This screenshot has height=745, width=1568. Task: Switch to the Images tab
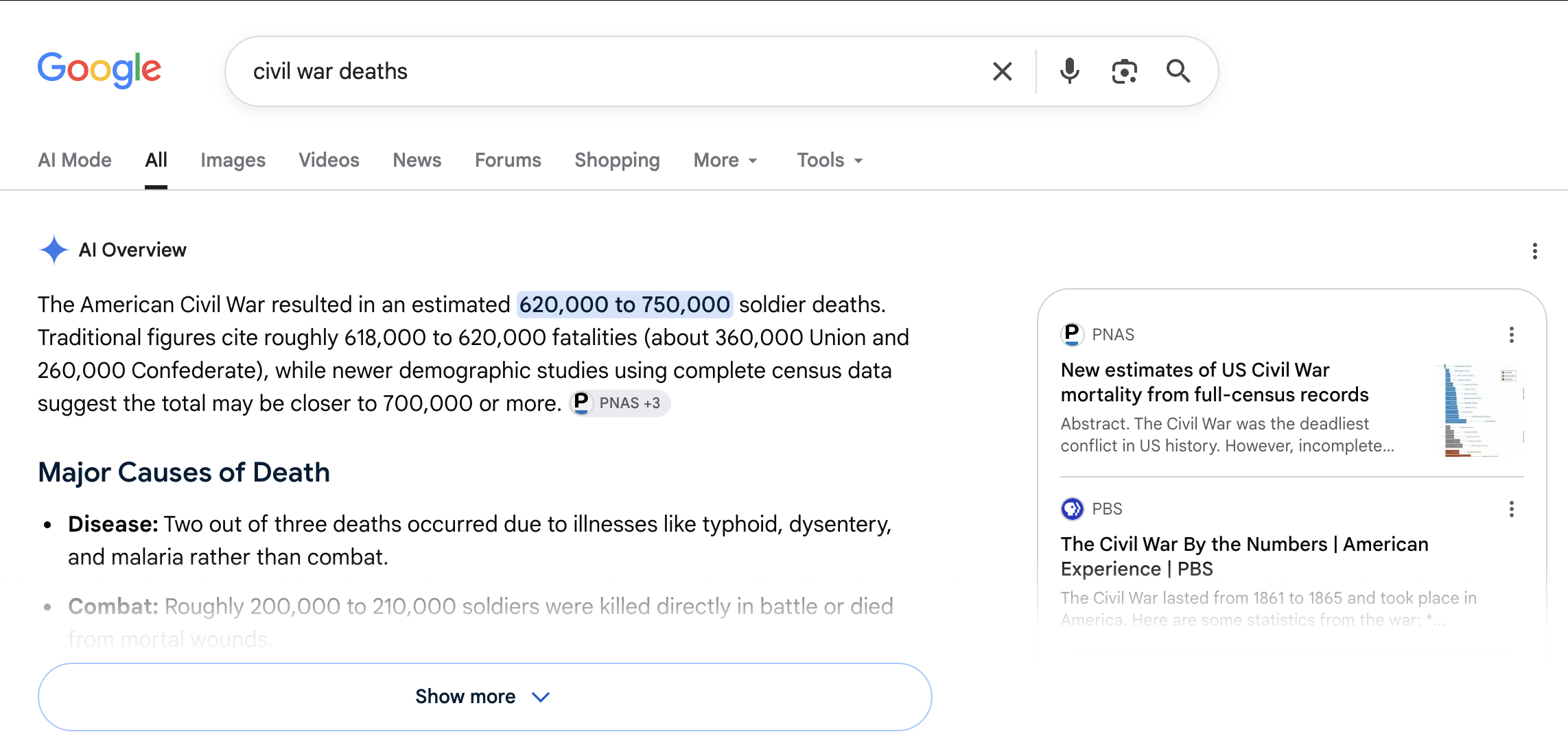[x=233, y=160]
